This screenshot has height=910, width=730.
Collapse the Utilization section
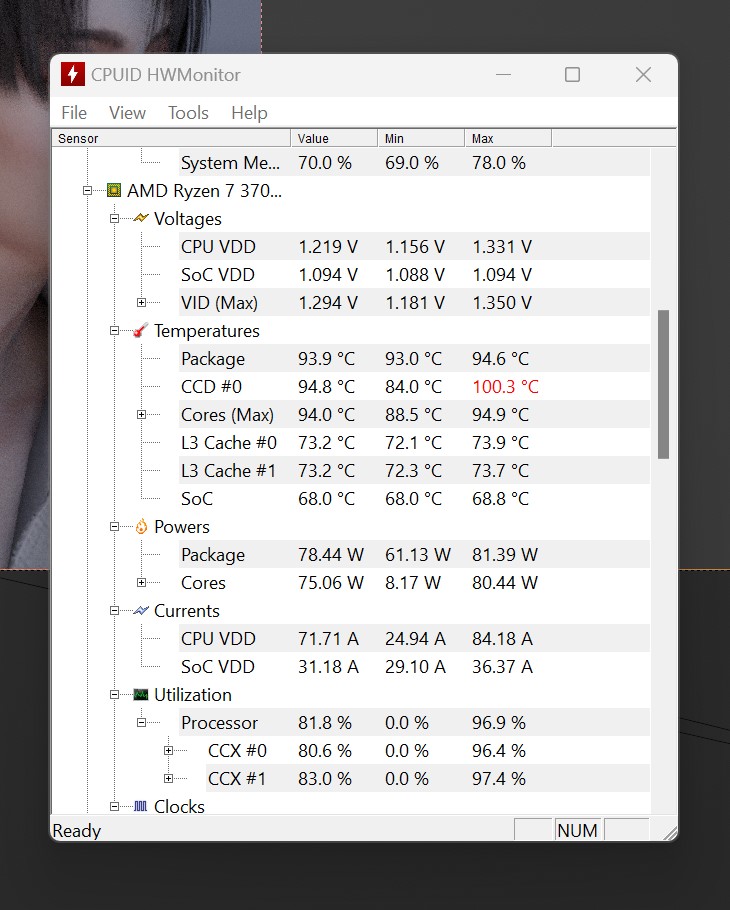point(114,695)
